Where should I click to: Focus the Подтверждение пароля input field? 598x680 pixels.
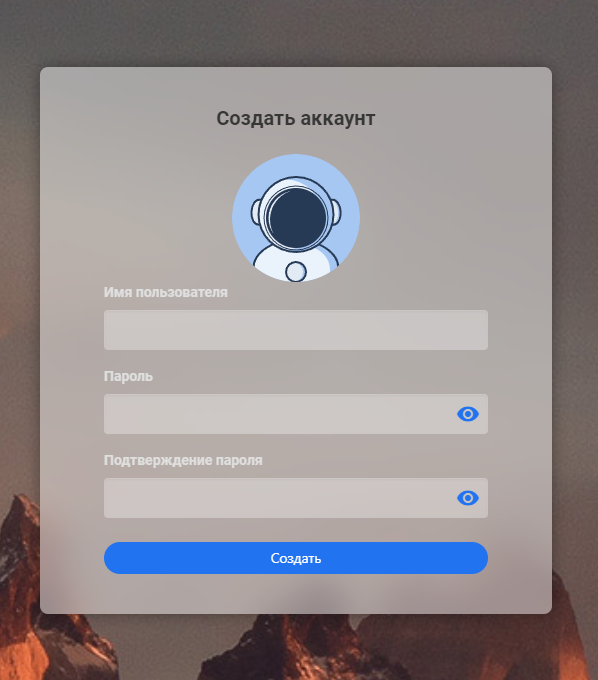click(x=296, y=498)
